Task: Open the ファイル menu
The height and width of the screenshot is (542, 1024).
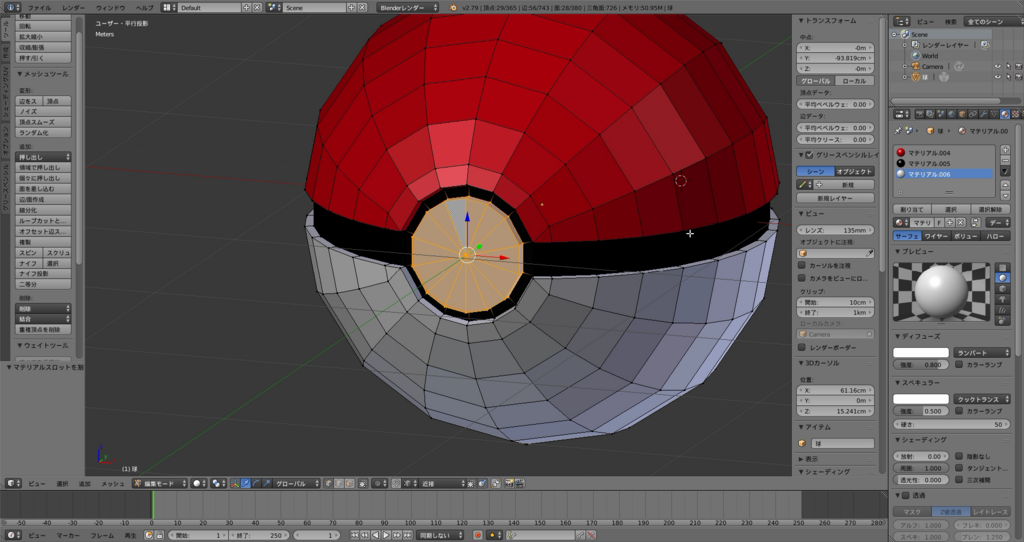Action: 38,7
